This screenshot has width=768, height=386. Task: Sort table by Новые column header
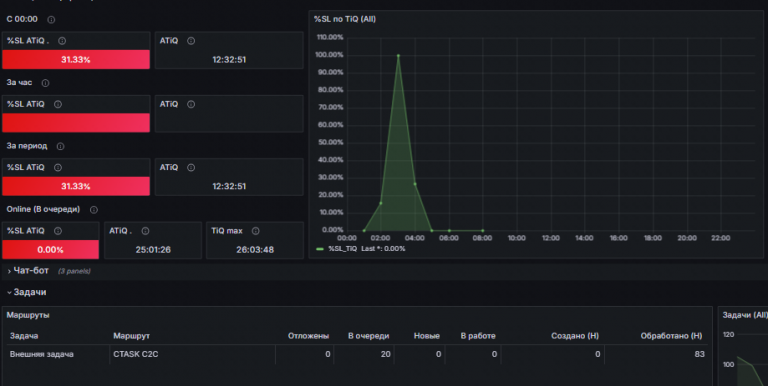[x=427, y=336]
